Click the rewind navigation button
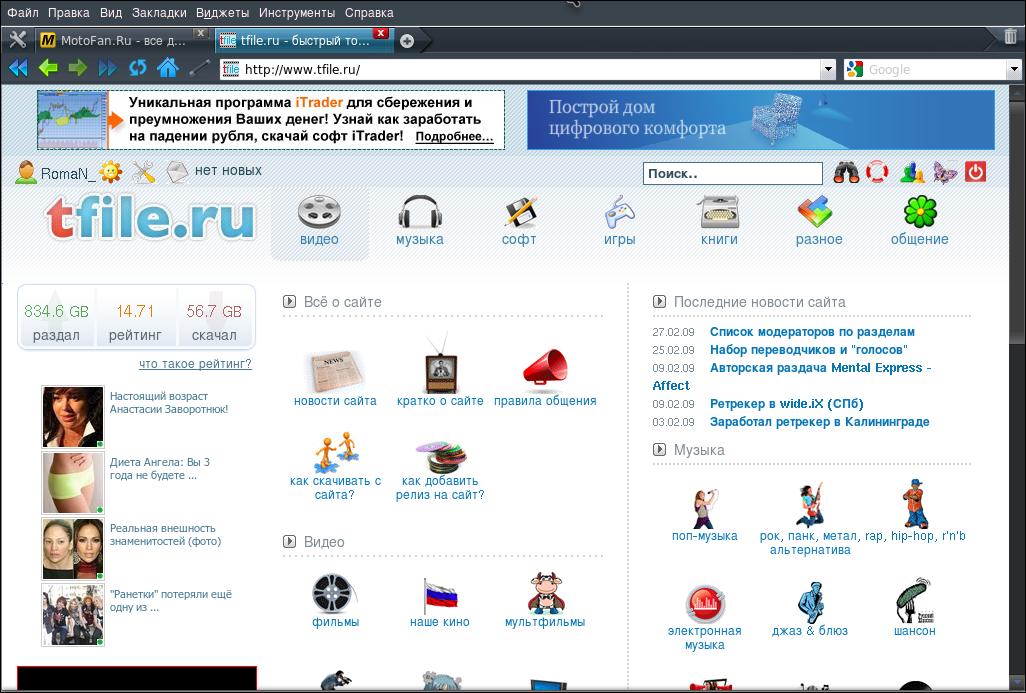 (x=18, y=67)
